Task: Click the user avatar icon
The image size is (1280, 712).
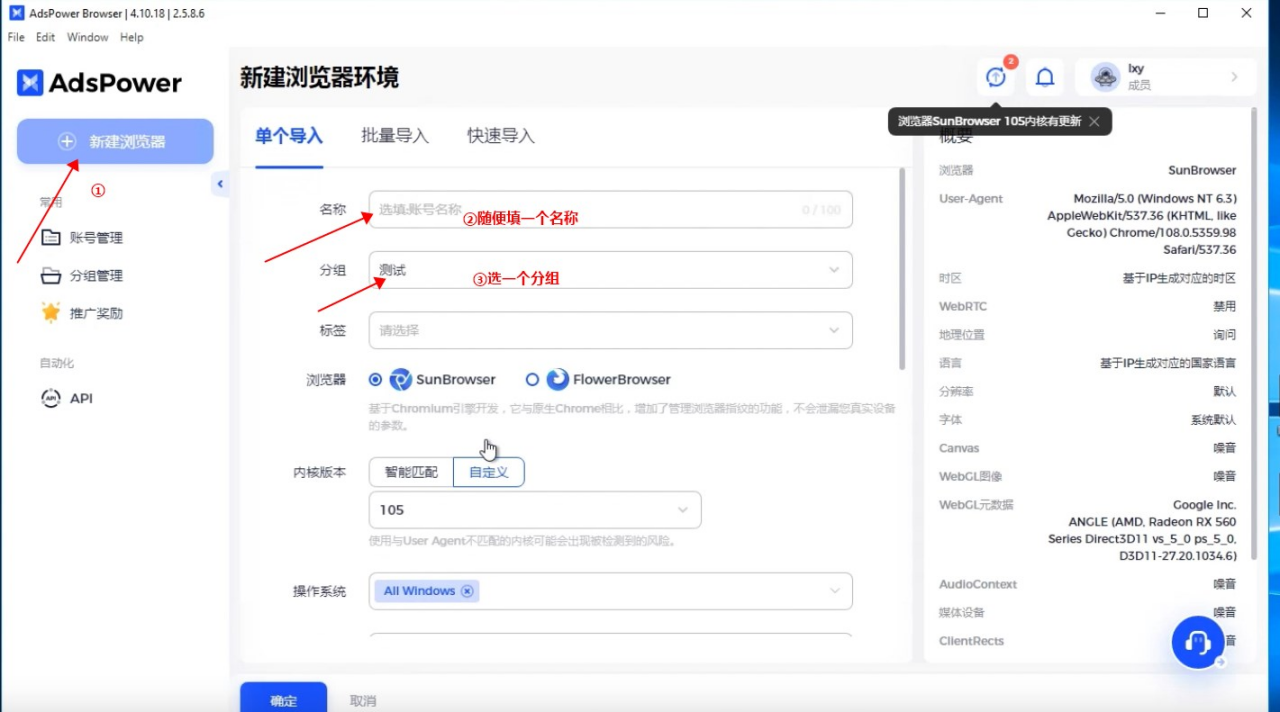Action: (x=1105, y=77)
